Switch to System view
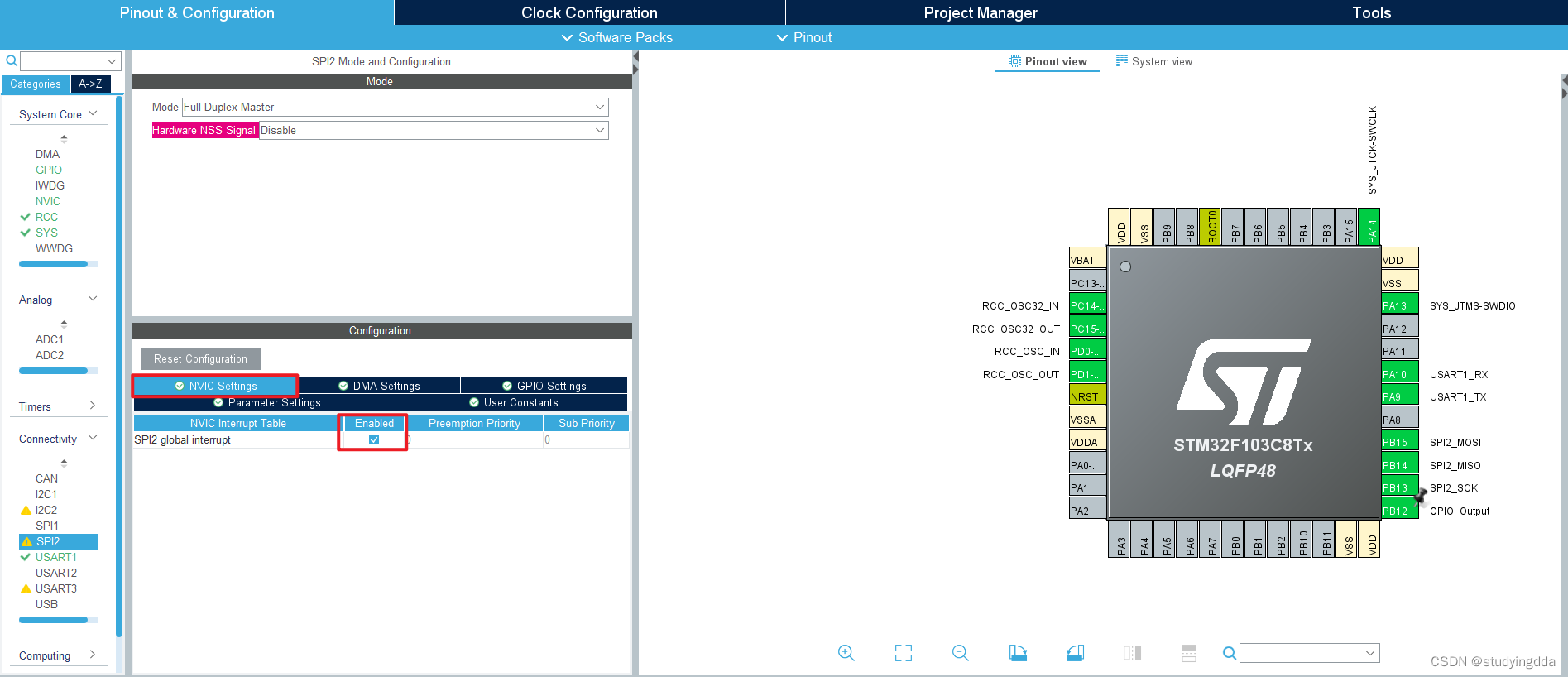The width and height of the screenshot is (1568, 677). click(x=1154, y=61)
